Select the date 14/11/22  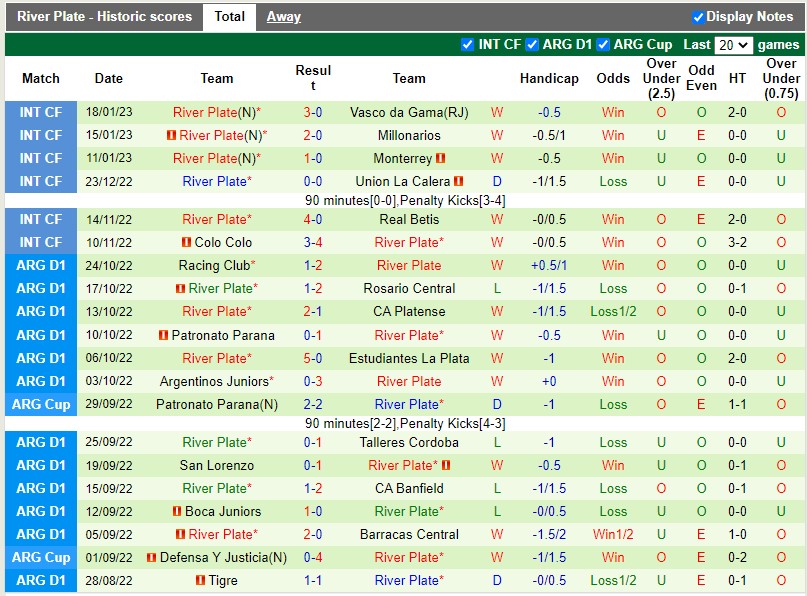(x=109, y=219)
